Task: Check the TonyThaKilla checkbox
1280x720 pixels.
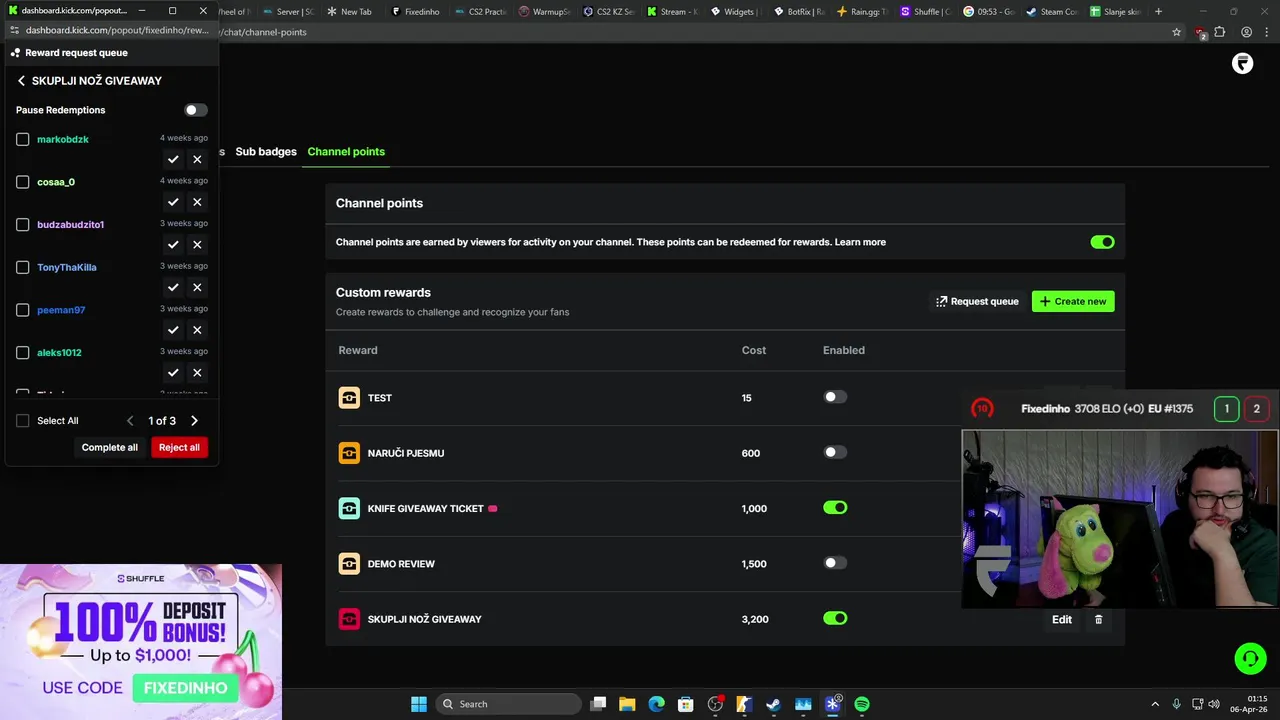Action: coord(23,267)
